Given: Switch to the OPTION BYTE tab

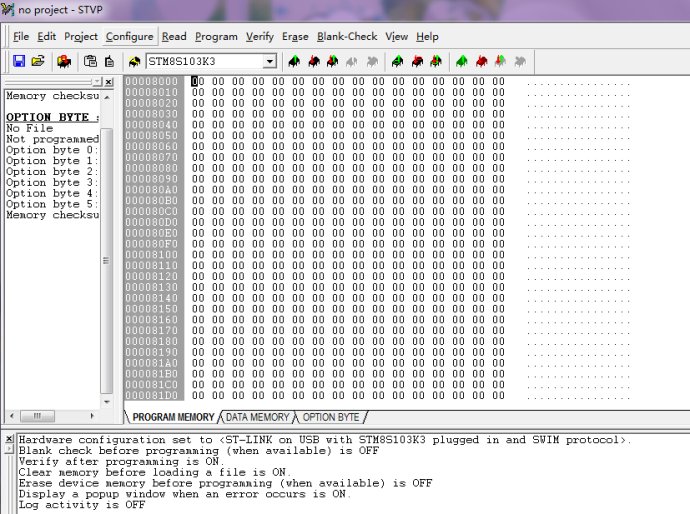Looking at the screenshot, I should [x=330, y=417].
